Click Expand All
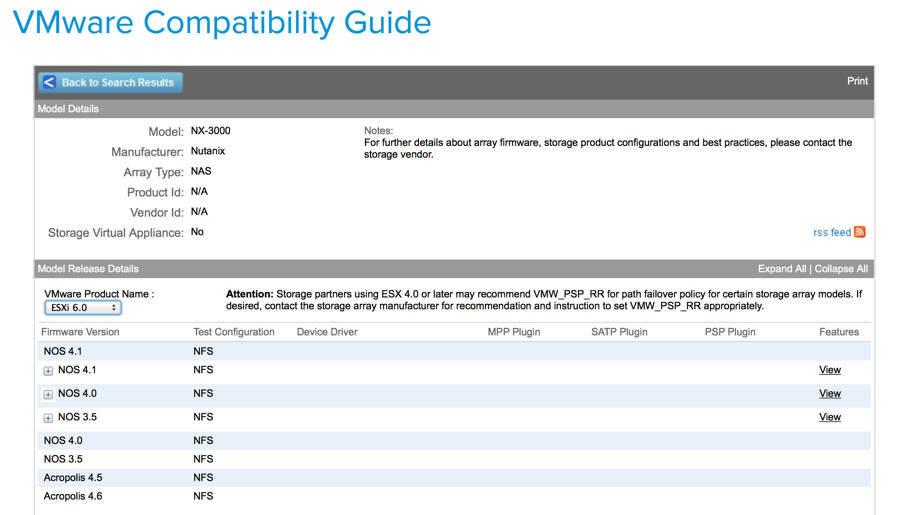Image resolution: width=900 pixels, height=515 pixels. [781, 269]
